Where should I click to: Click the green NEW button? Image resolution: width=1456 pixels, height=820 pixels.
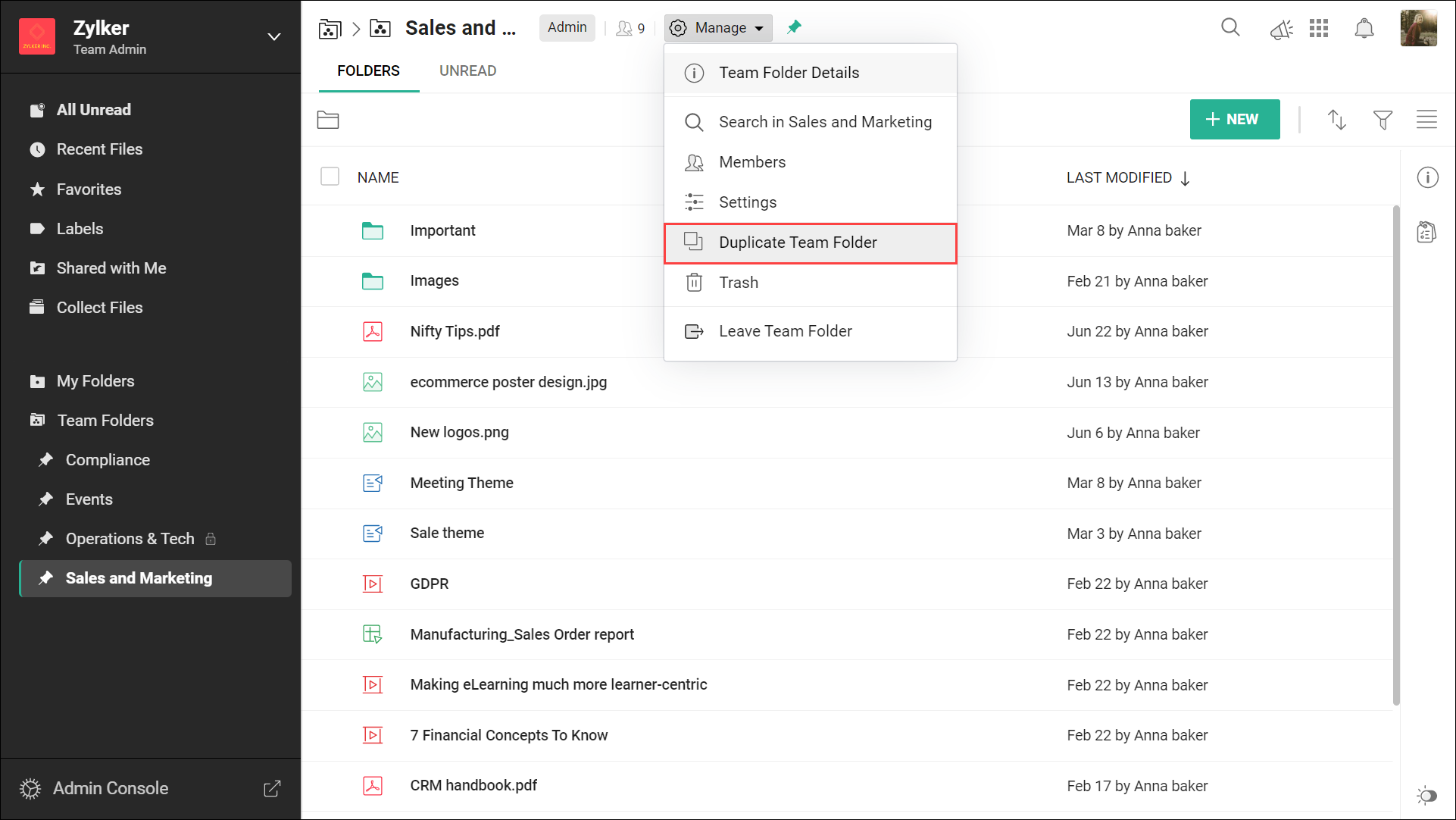[x=1234, y=120]
